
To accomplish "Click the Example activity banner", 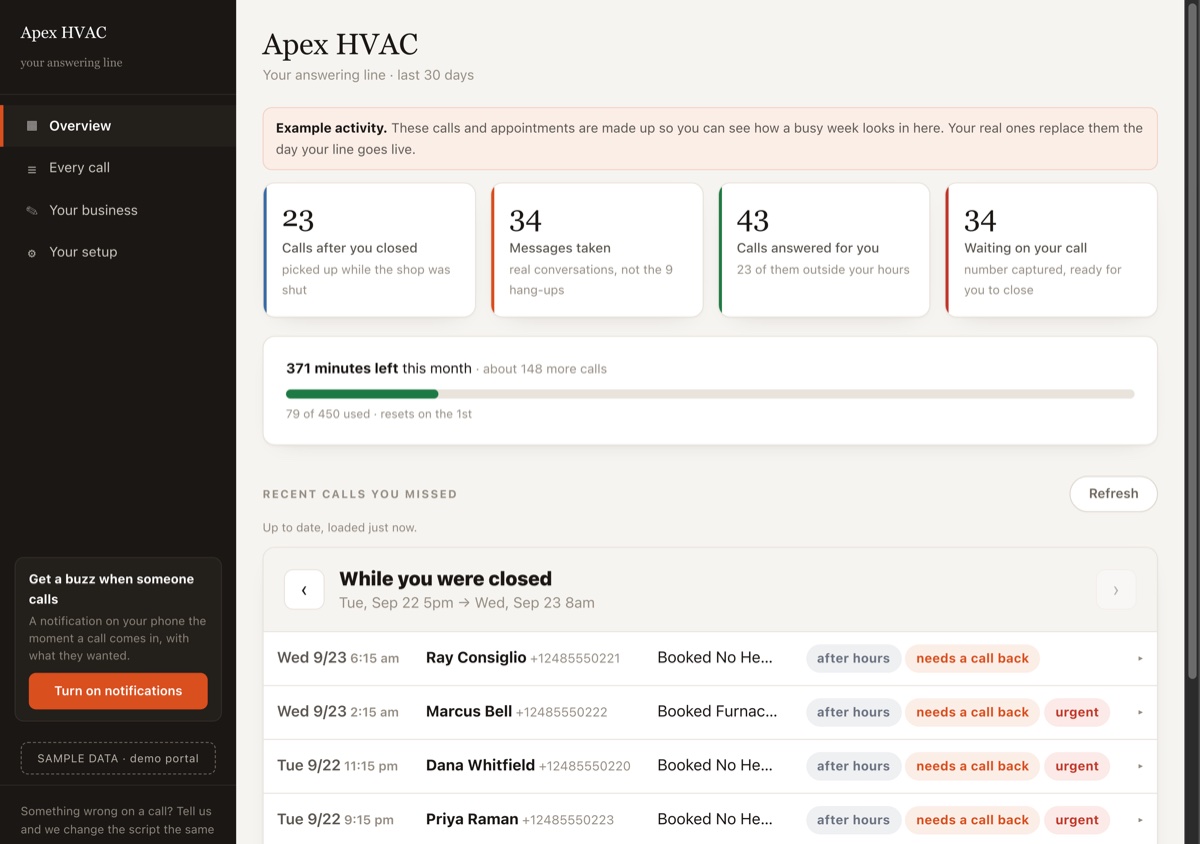I will pos(710,139).
